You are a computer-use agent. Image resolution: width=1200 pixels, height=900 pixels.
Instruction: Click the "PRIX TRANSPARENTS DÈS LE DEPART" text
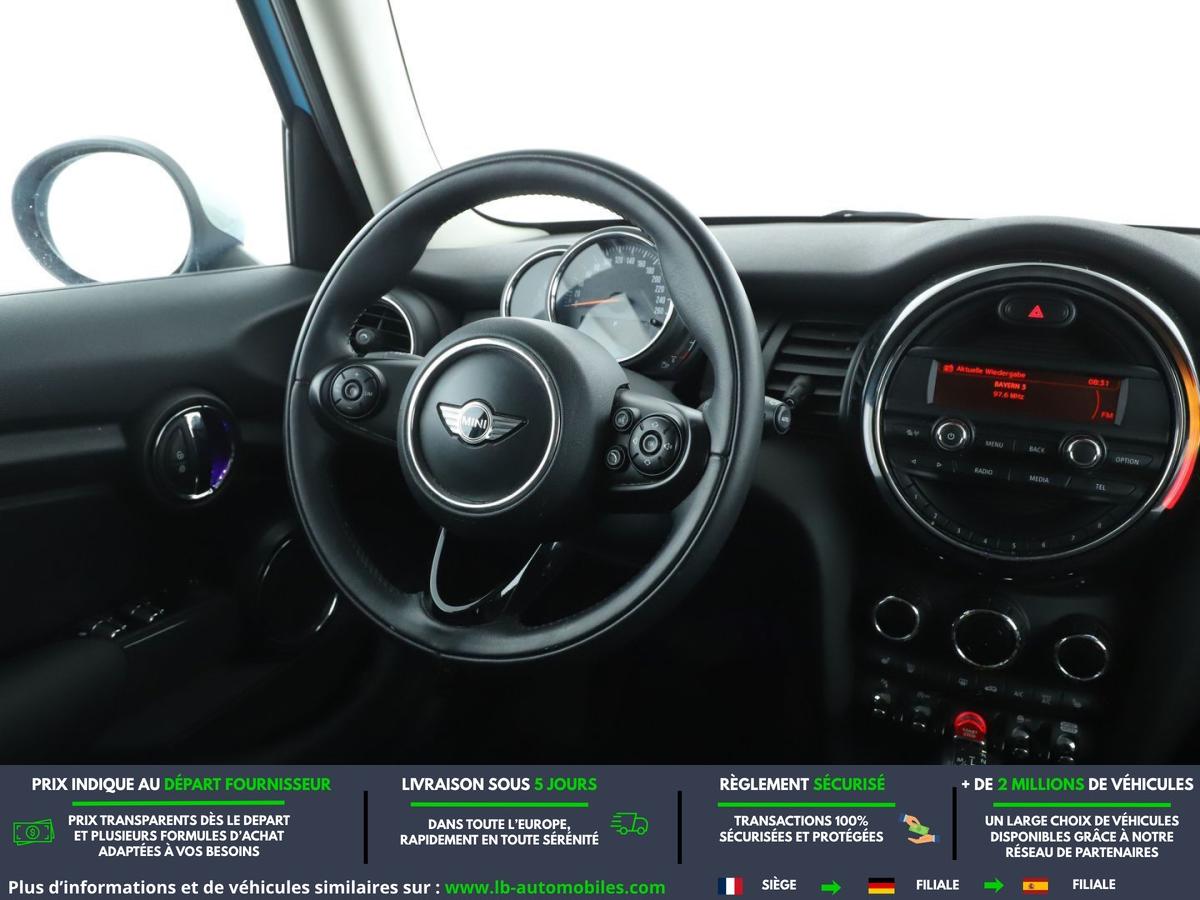coord(179,820)
